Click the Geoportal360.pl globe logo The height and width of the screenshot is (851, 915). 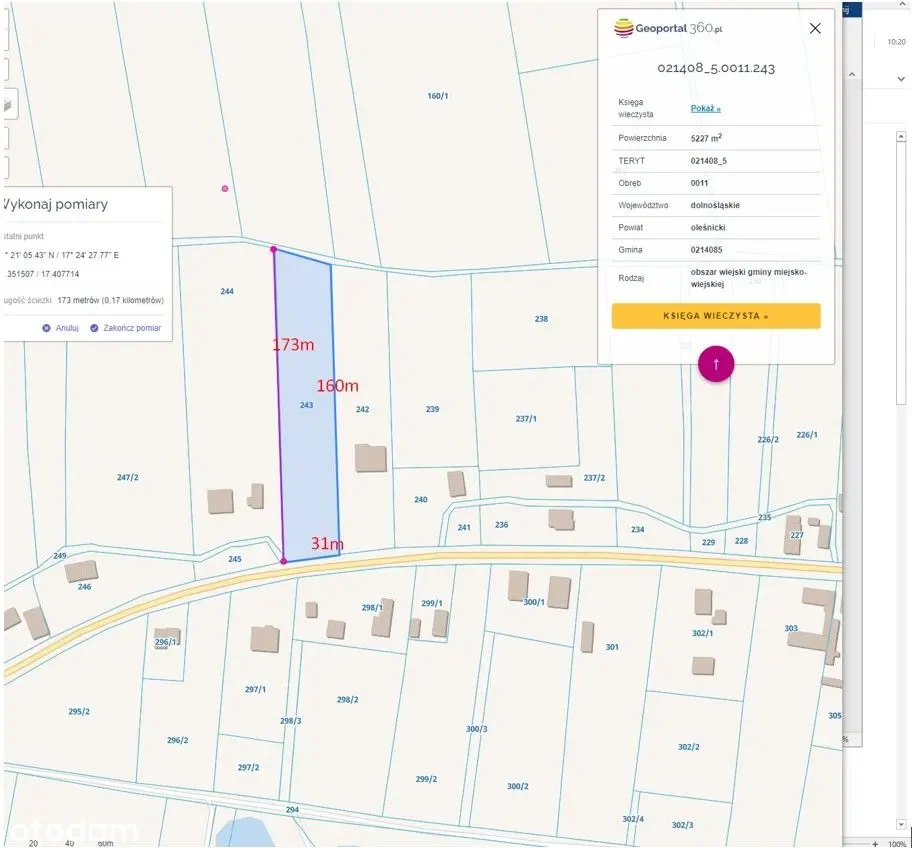pyautogui.click(x=623, y=28)
